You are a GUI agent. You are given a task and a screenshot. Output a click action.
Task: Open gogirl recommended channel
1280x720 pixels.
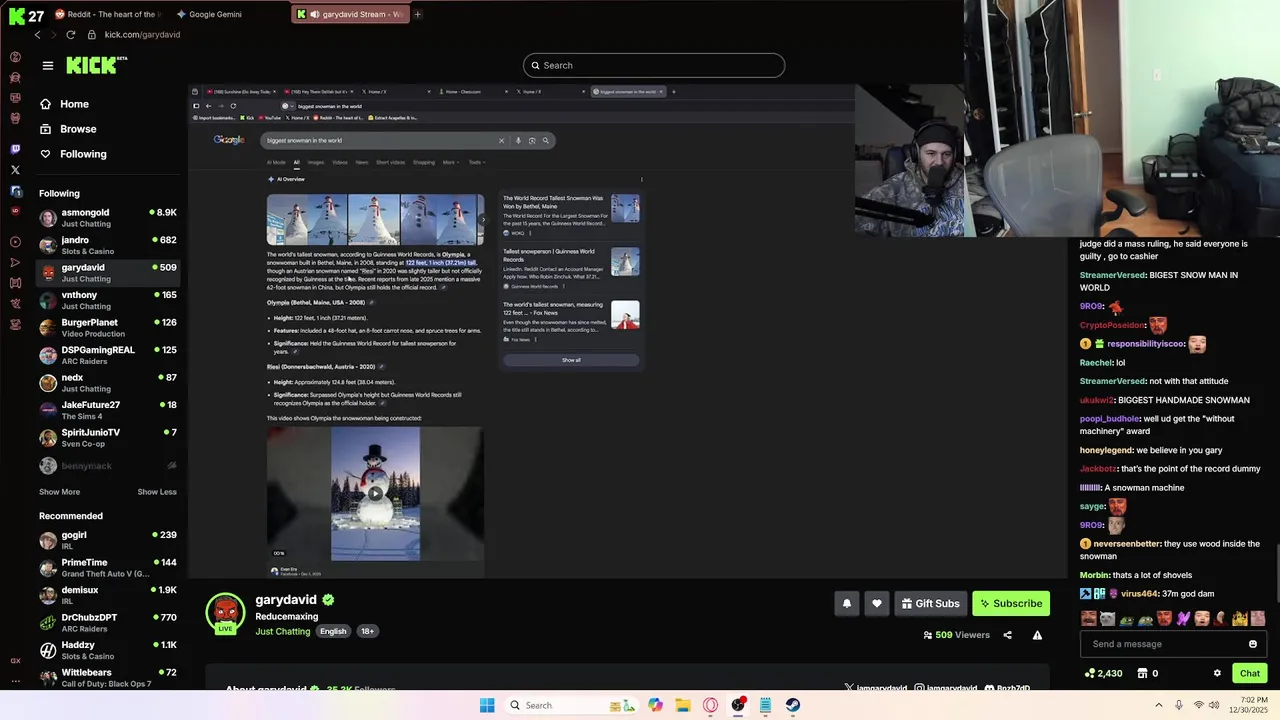click(x=108, y=540)
